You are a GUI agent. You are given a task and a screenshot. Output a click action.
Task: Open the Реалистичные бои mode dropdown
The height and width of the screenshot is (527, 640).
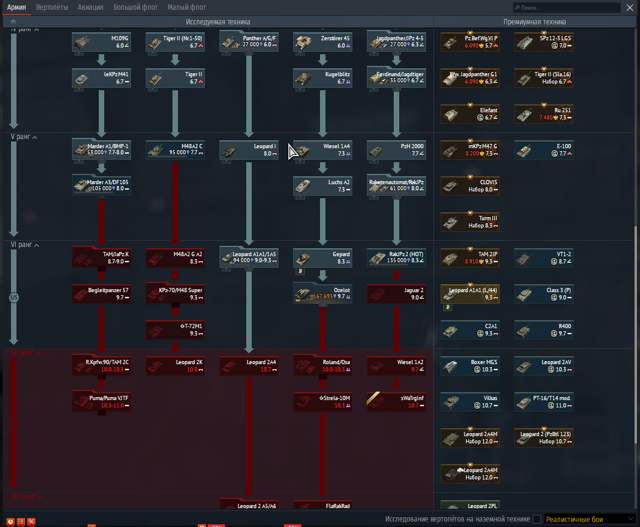tap(590, 519)
